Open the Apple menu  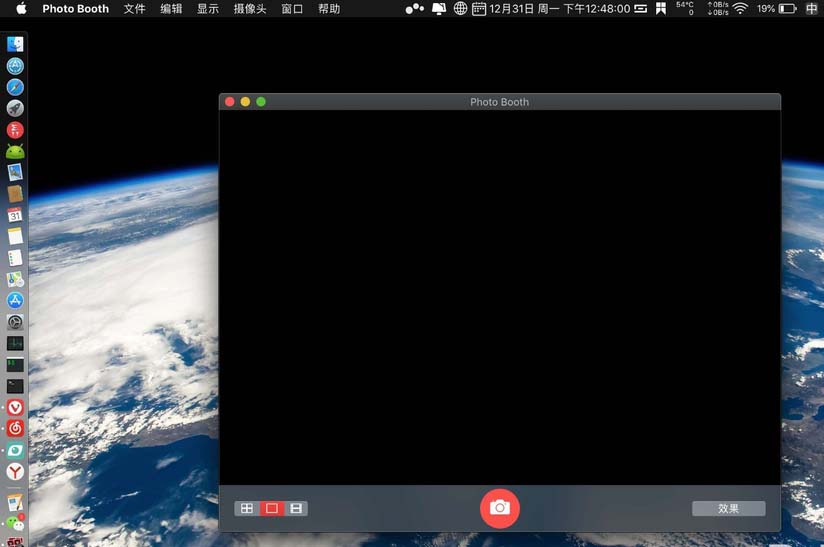(21, 9)
